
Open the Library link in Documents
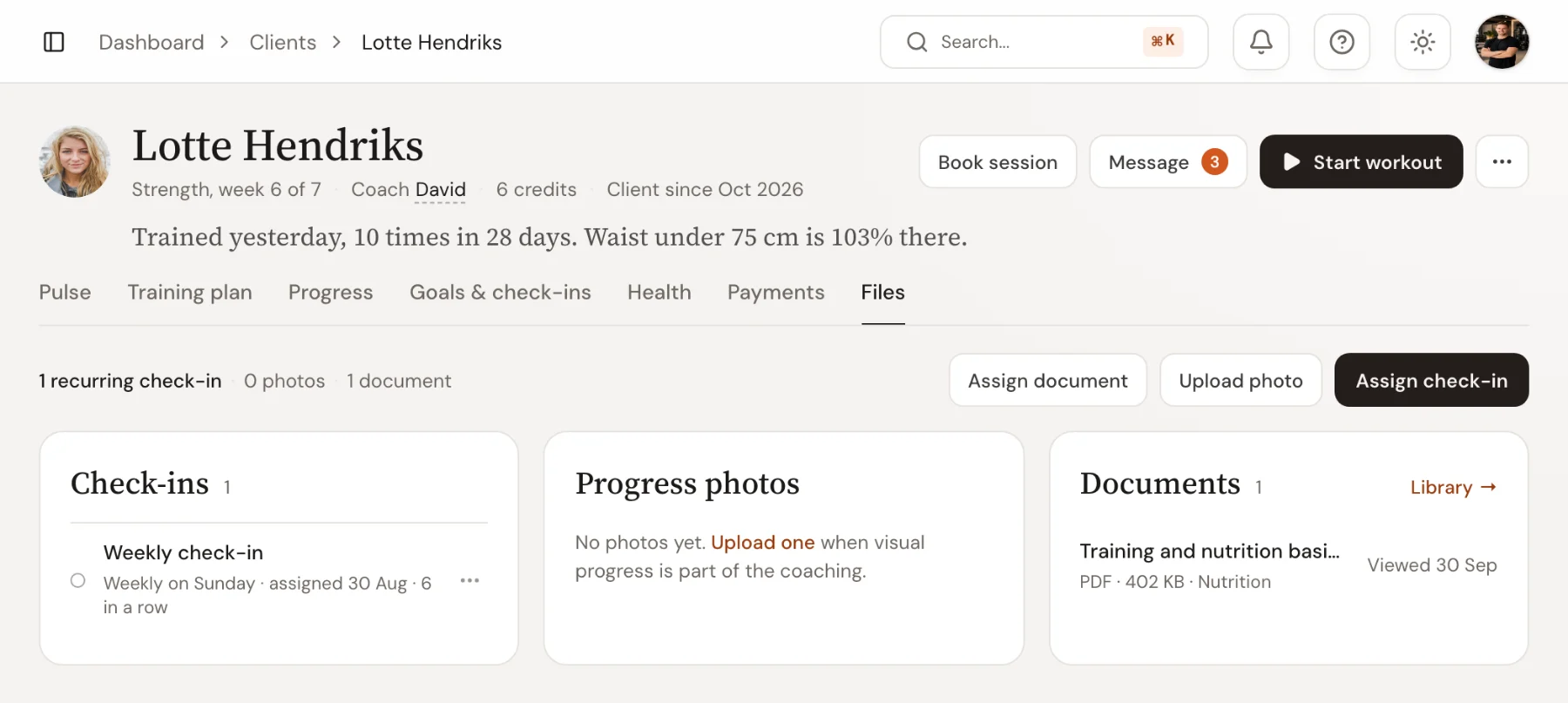click(x=1453, y=487)
